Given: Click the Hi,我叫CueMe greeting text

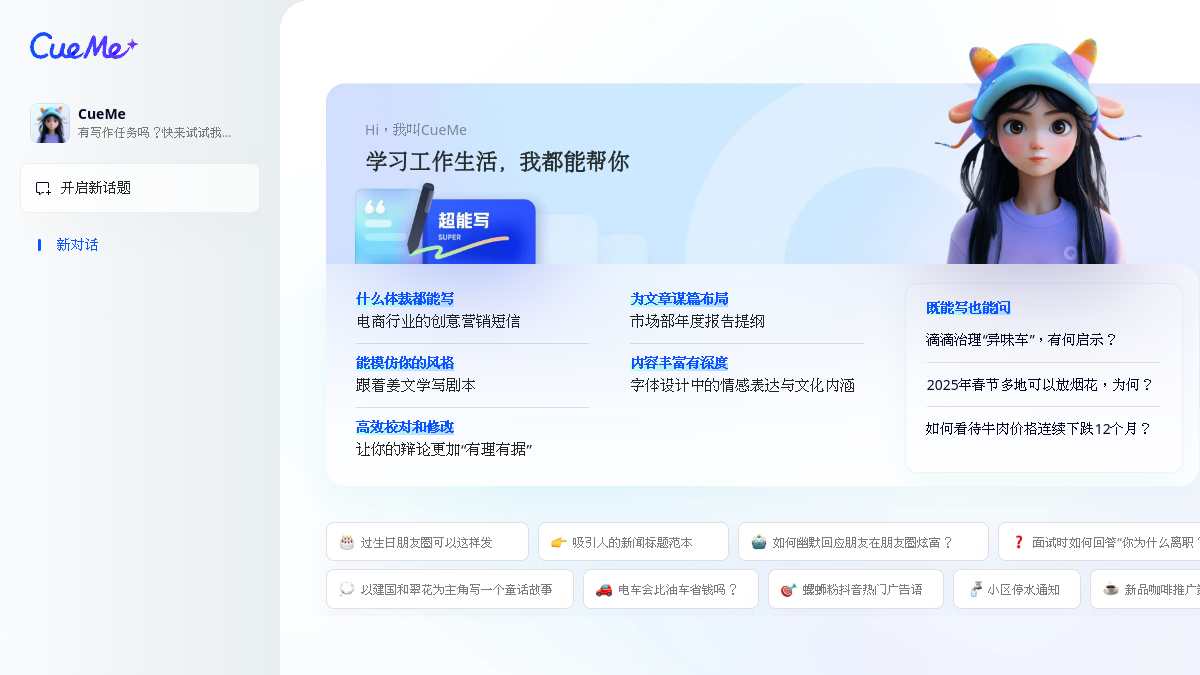Looking at the screenshot, I should (x=416, y=130).
